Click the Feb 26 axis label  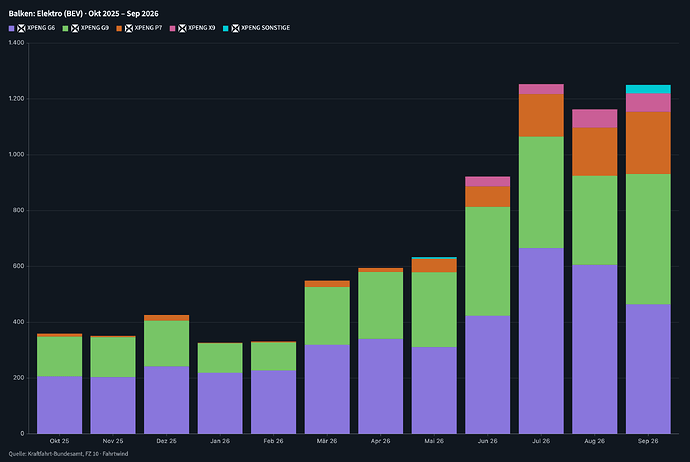273,441
